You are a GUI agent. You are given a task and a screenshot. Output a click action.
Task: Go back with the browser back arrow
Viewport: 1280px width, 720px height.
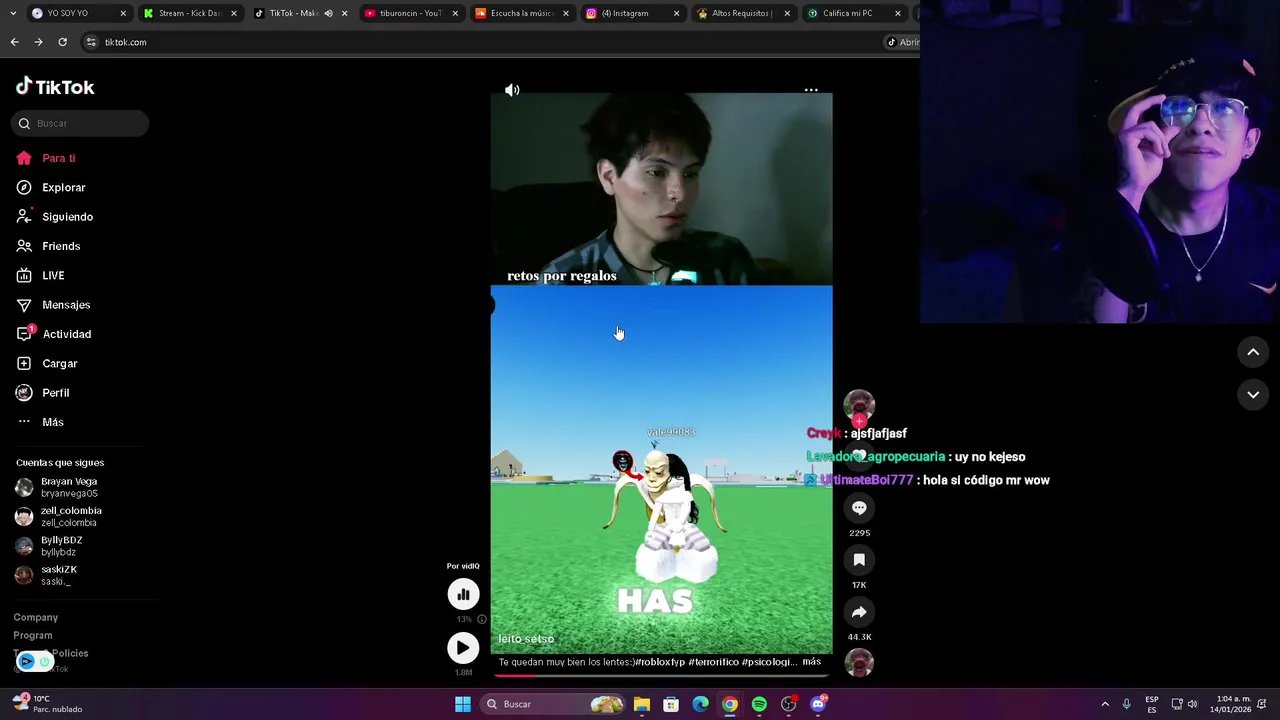pos(14,42)
